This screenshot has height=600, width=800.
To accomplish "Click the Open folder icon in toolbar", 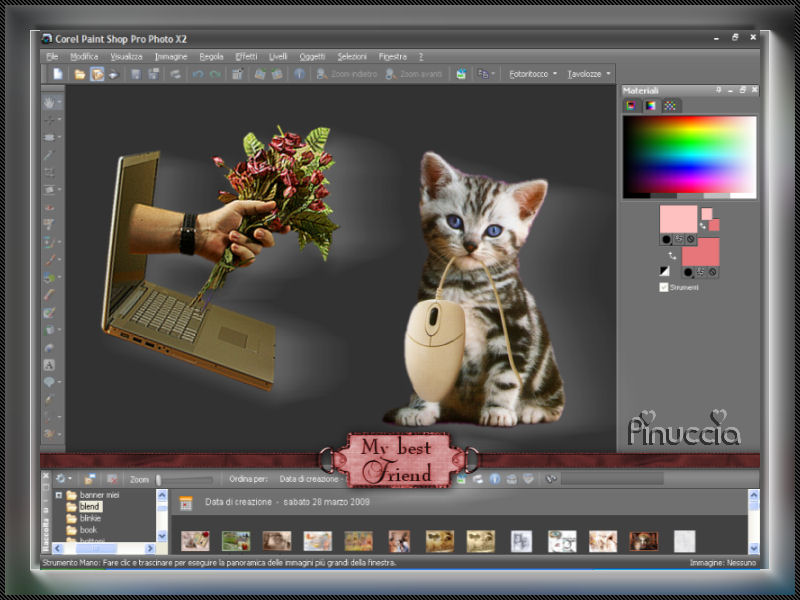I will click(x=78, y=74).
